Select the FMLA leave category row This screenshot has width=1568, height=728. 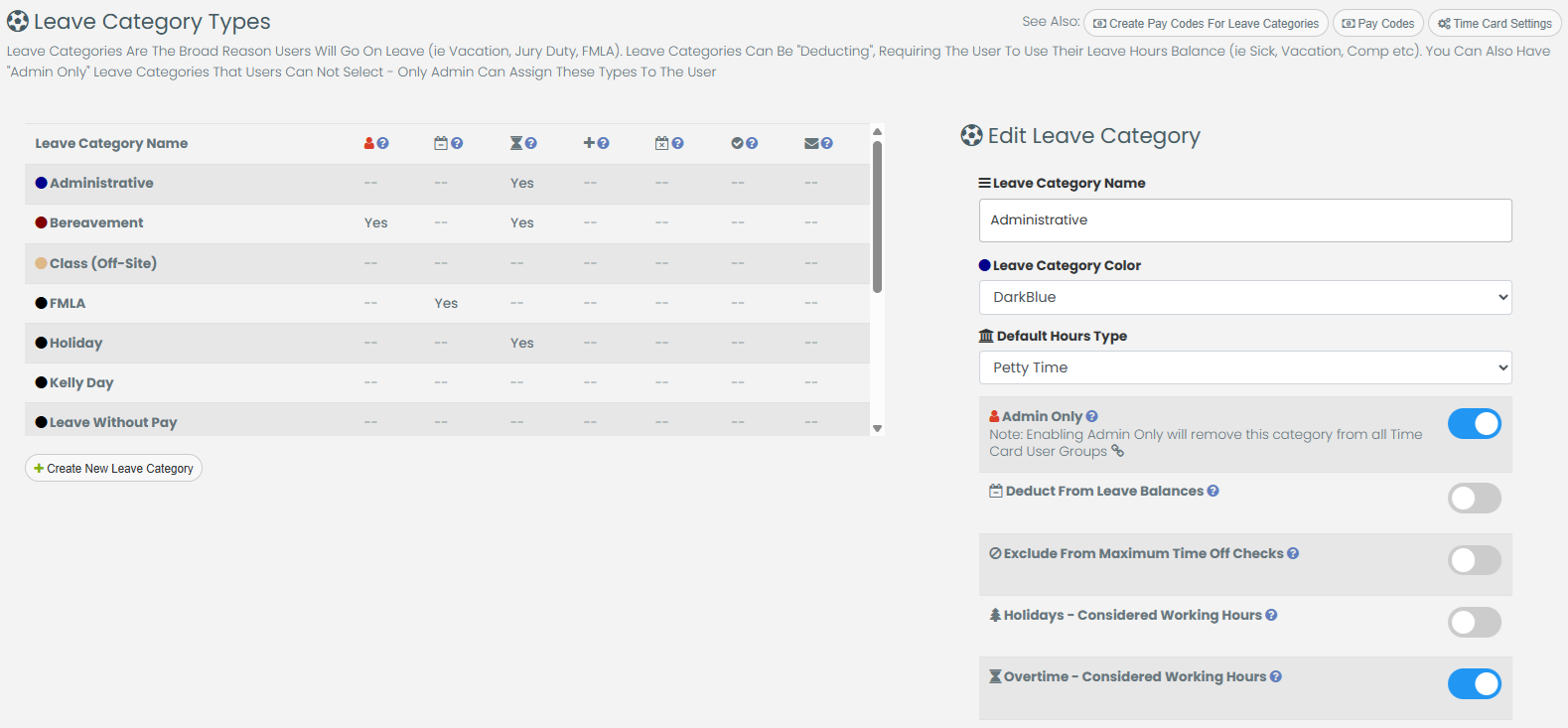pyautogui.click(x=68, y=303)
